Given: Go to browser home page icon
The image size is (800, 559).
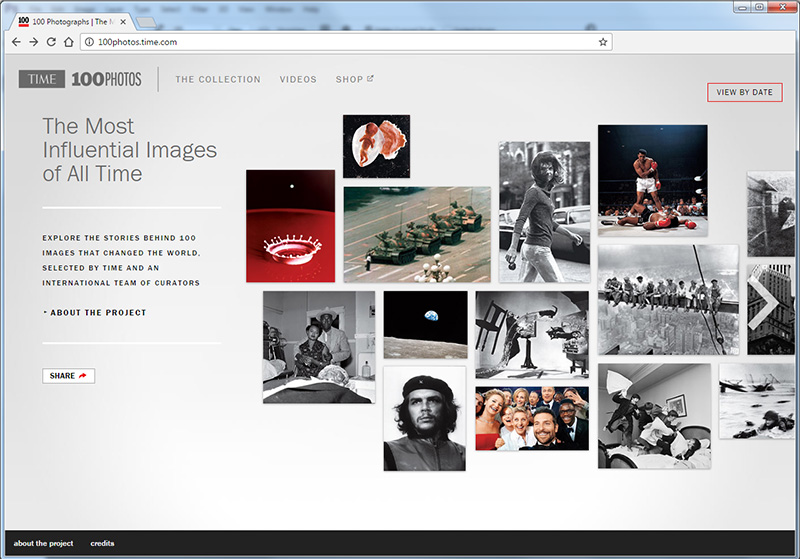Looking at the screenshot, I should [68, 42].
